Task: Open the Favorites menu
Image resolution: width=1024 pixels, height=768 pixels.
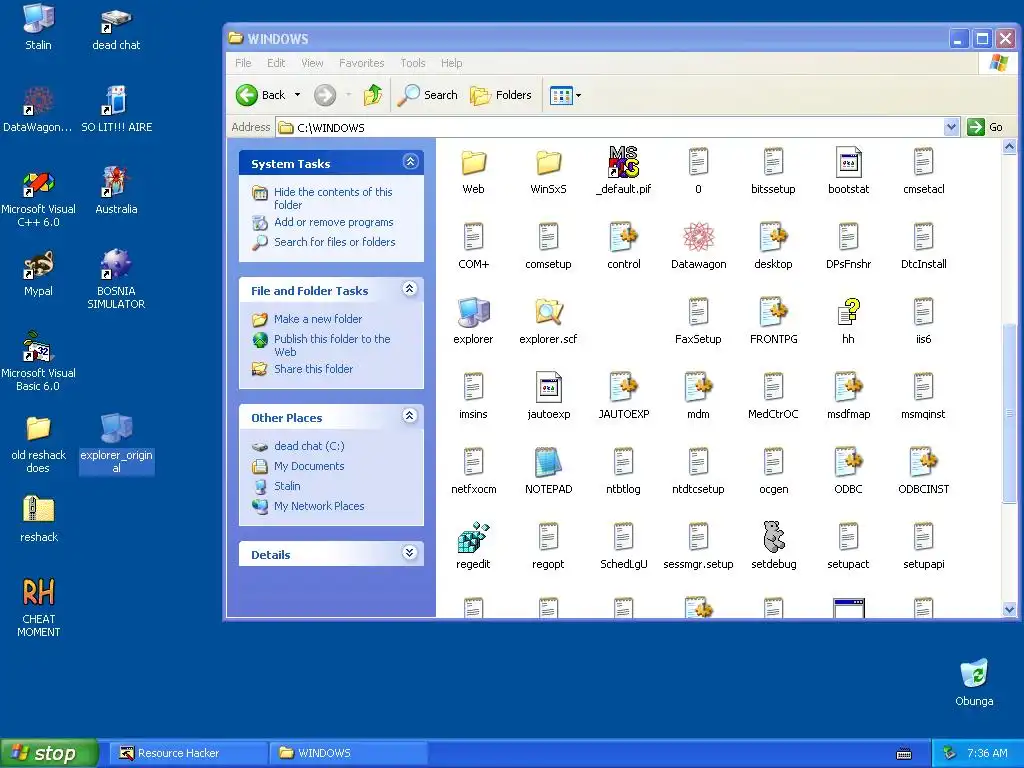Action: 361,63
